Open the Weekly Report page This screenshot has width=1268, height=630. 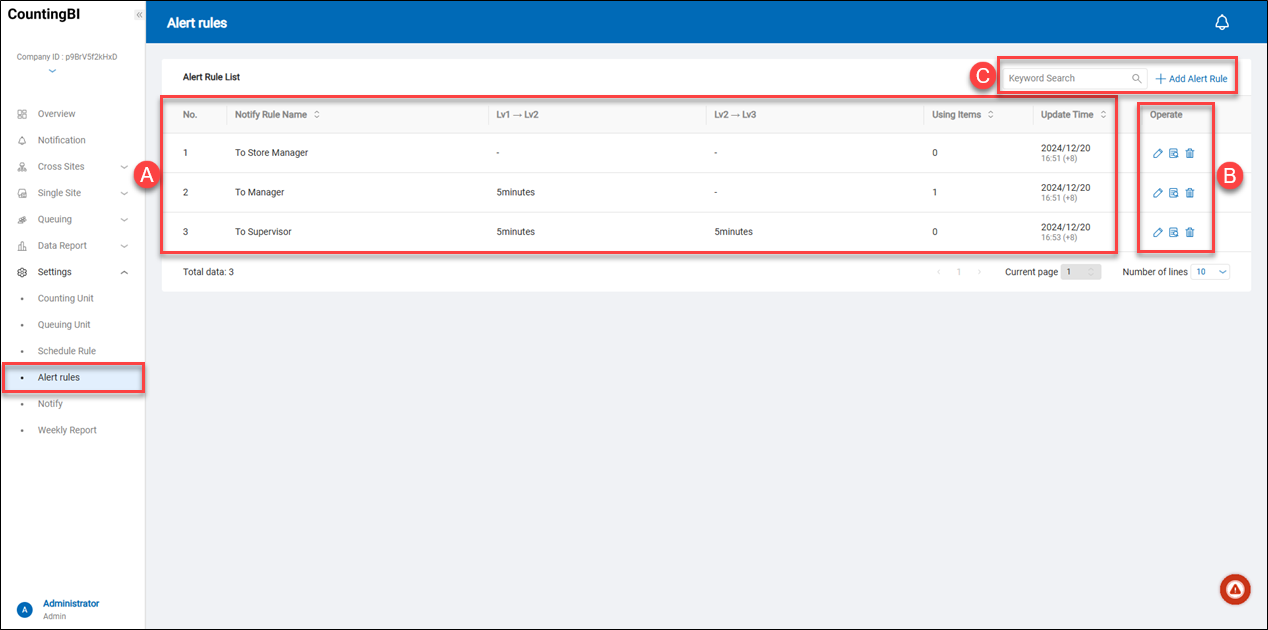pos(67,430)
